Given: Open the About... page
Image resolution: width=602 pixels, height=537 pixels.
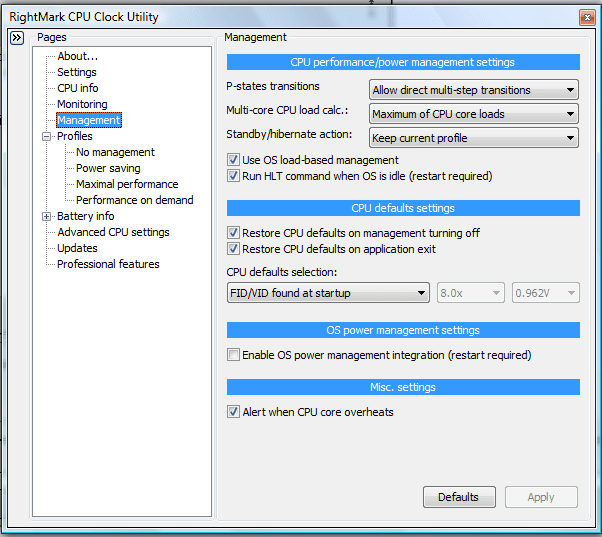Looking at the screenshot, I should pos(78,56).
